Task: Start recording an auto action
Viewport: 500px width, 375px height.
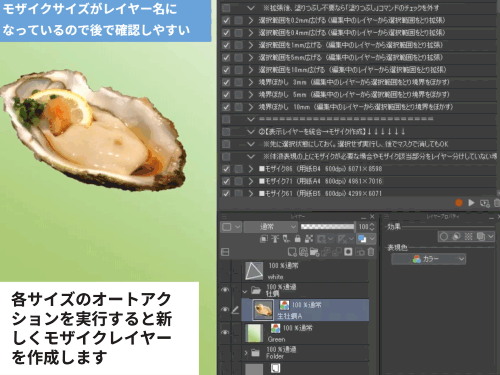Action: [x=459, y=202]
